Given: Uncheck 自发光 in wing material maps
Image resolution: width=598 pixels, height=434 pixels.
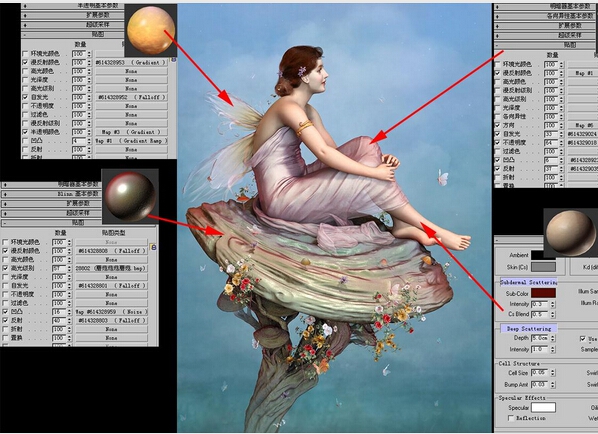Looking at the screenshot, I should [x=25, y=97].
